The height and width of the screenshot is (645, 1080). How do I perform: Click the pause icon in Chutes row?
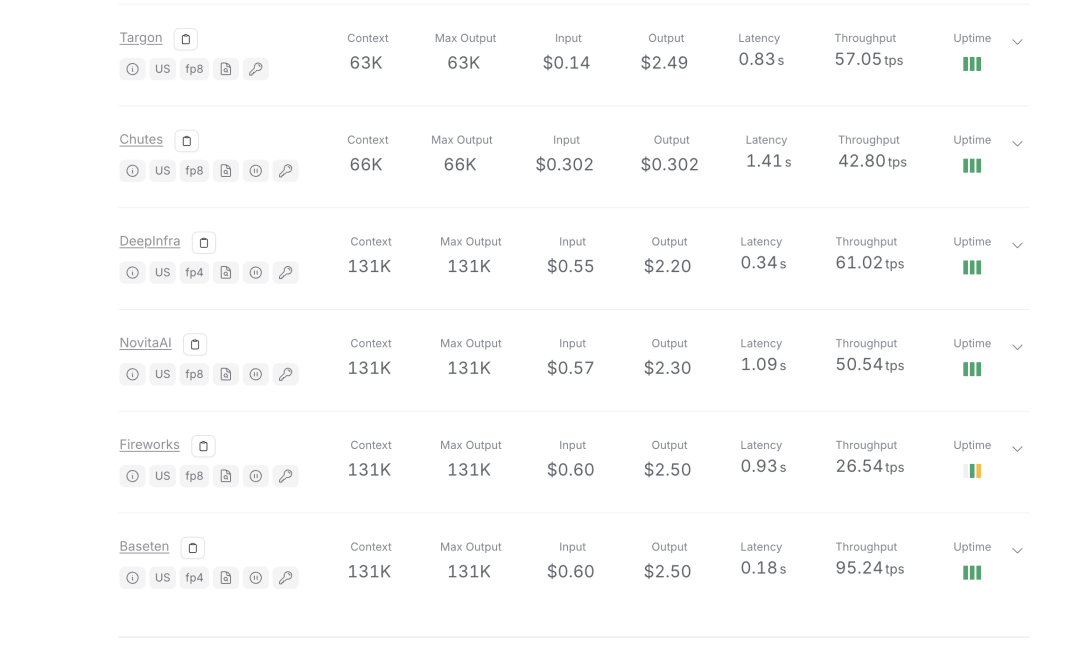[256, 171]
